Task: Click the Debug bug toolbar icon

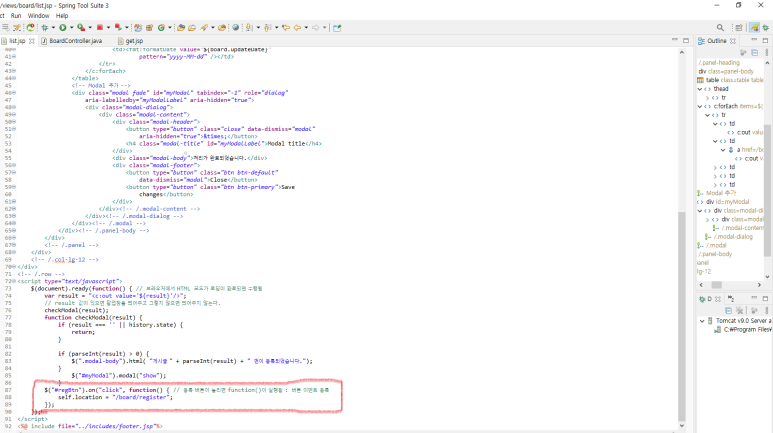Action: [x=45, y=28]
